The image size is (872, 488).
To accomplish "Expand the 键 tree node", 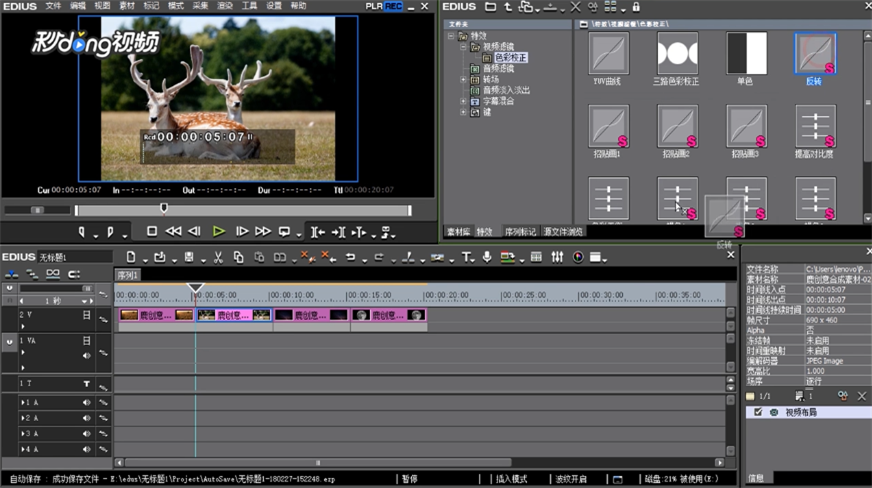I will (463, 112).
